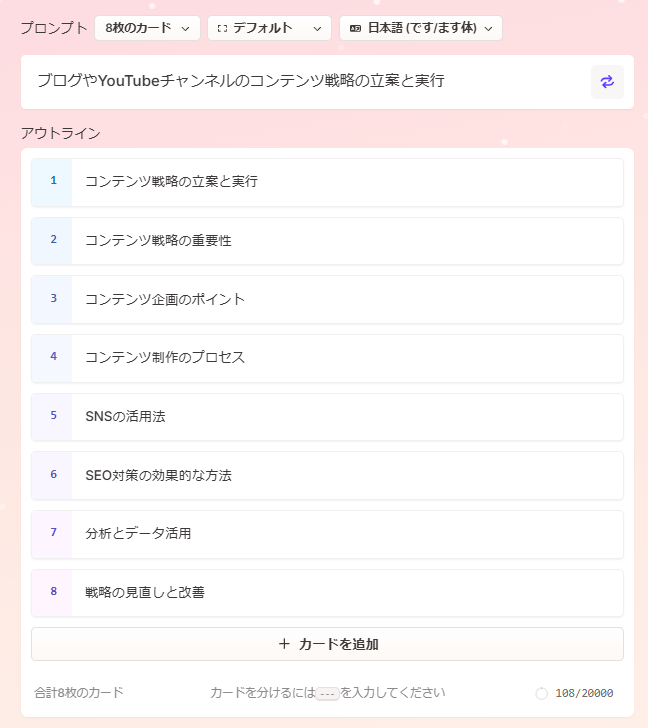Open the 8枚のカード card count dropdown
The width and height of the screenshot is (648, 728).
pos(147,28)
